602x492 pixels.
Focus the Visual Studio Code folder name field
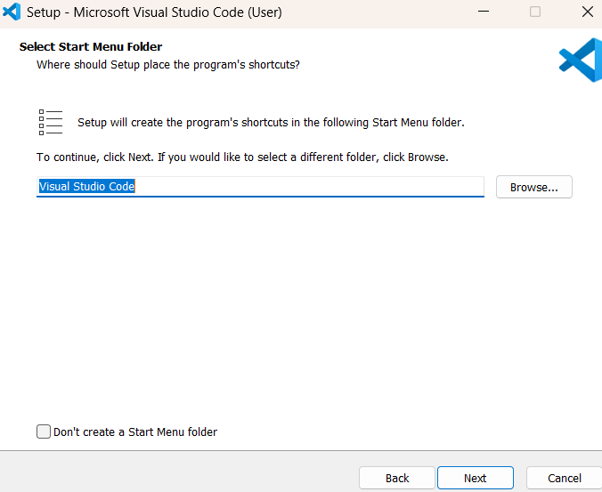[260, 187]
